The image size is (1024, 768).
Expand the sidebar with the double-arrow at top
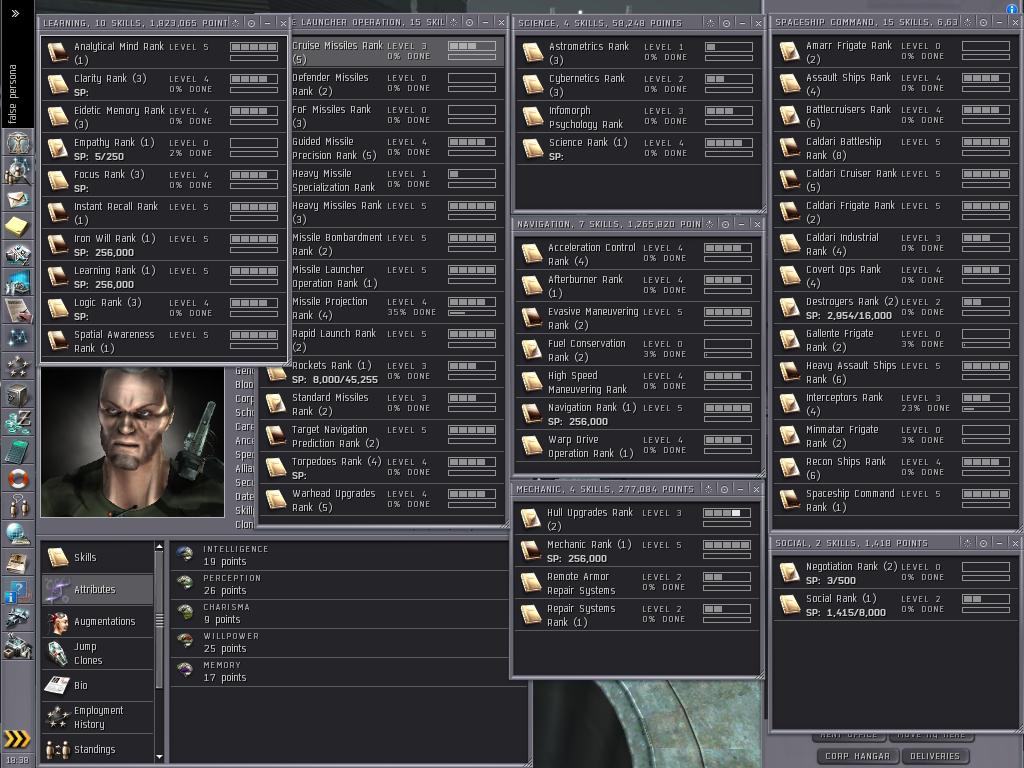click(15, 13)
